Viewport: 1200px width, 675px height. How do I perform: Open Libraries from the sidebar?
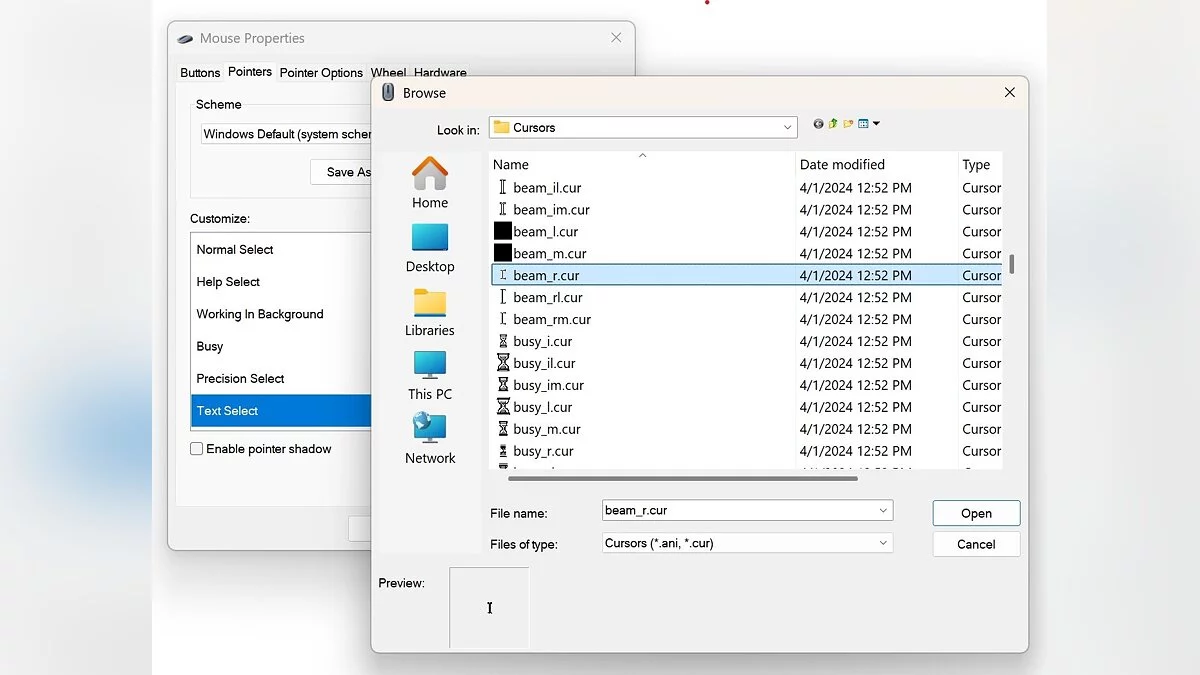tap(430, 311)
